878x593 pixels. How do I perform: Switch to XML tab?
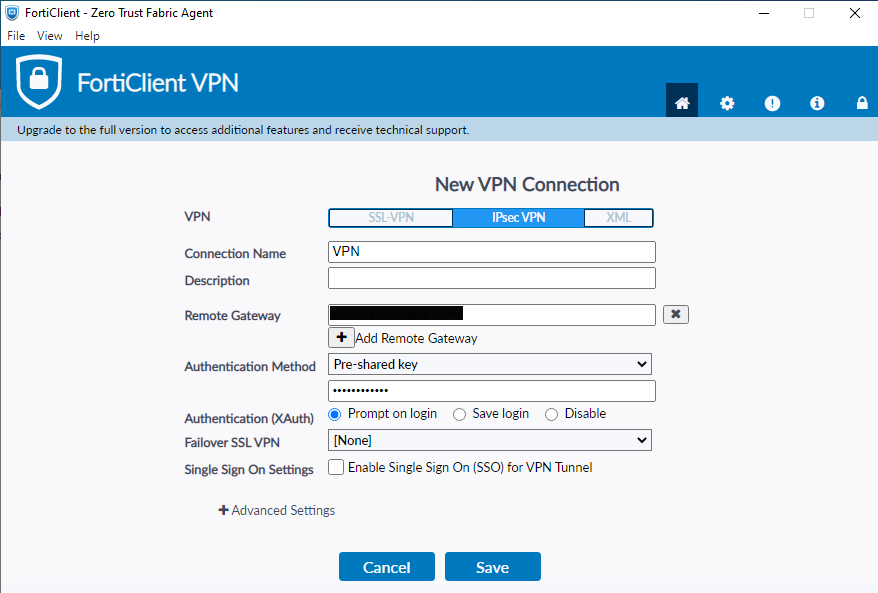click(x=619, y=218)
